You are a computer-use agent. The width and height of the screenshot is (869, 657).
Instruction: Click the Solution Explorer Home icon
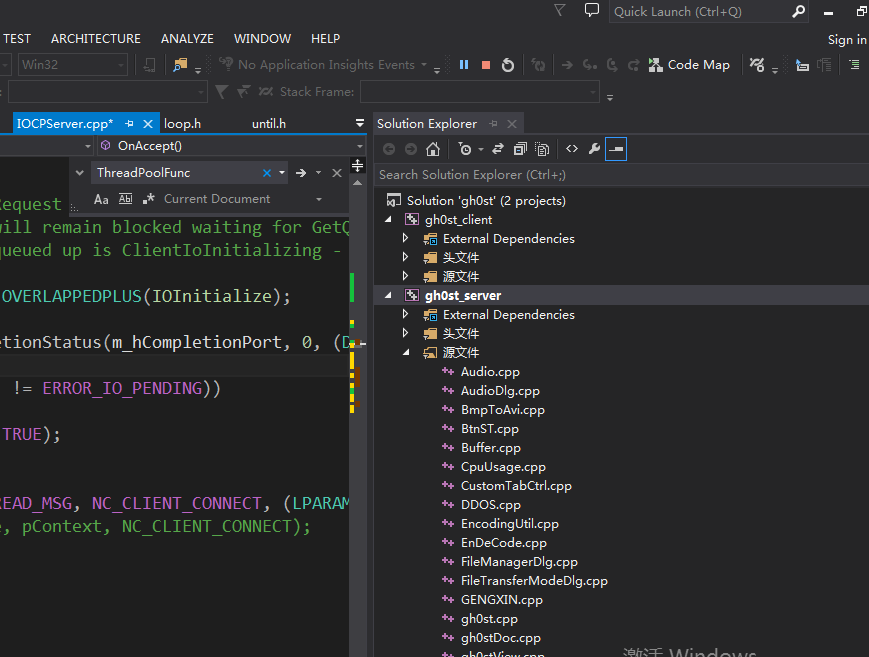point(433,149)
